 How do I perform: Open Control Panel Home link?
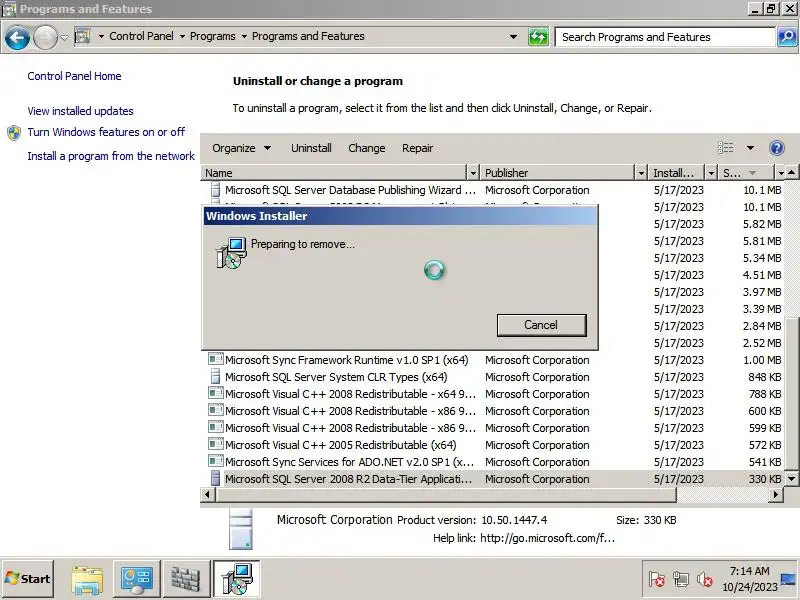click(74, 76)
